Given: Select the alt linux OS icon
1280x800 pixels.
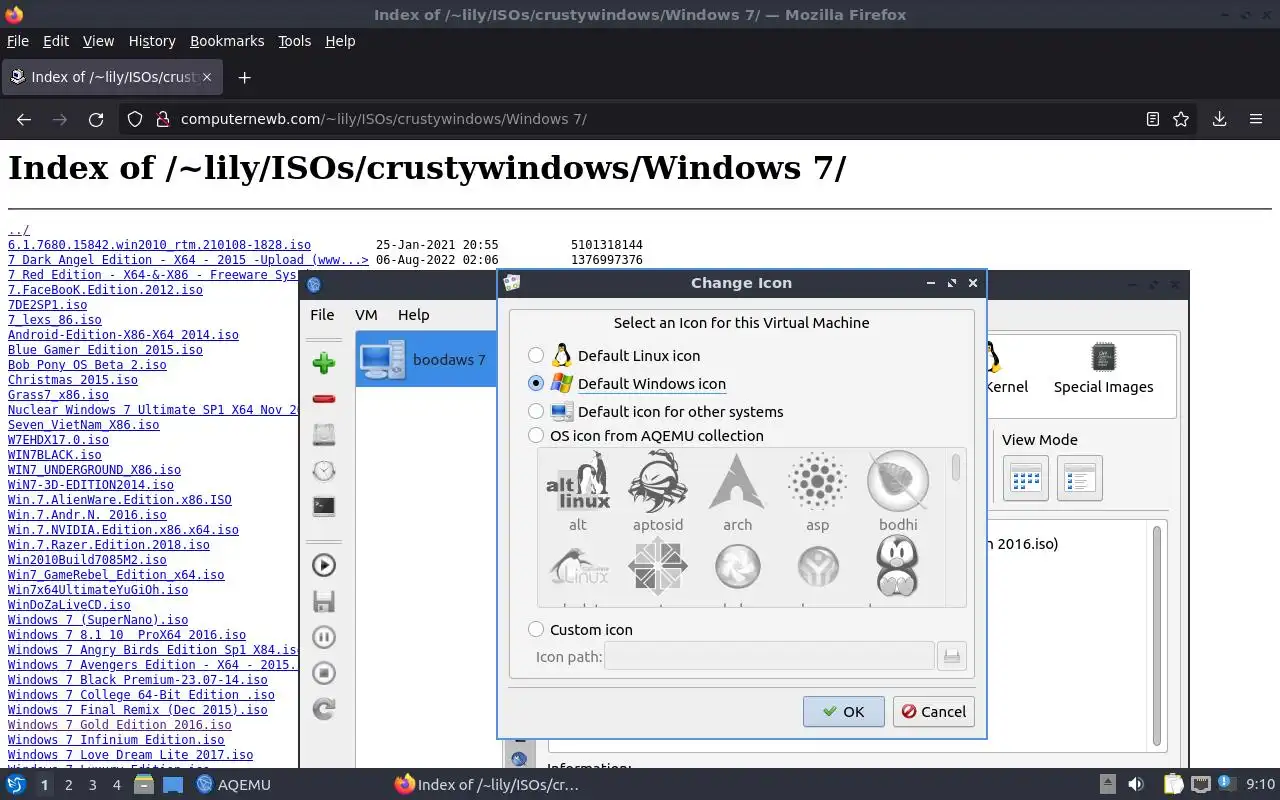Looking at the screenshot, I should tap(578, 491).
